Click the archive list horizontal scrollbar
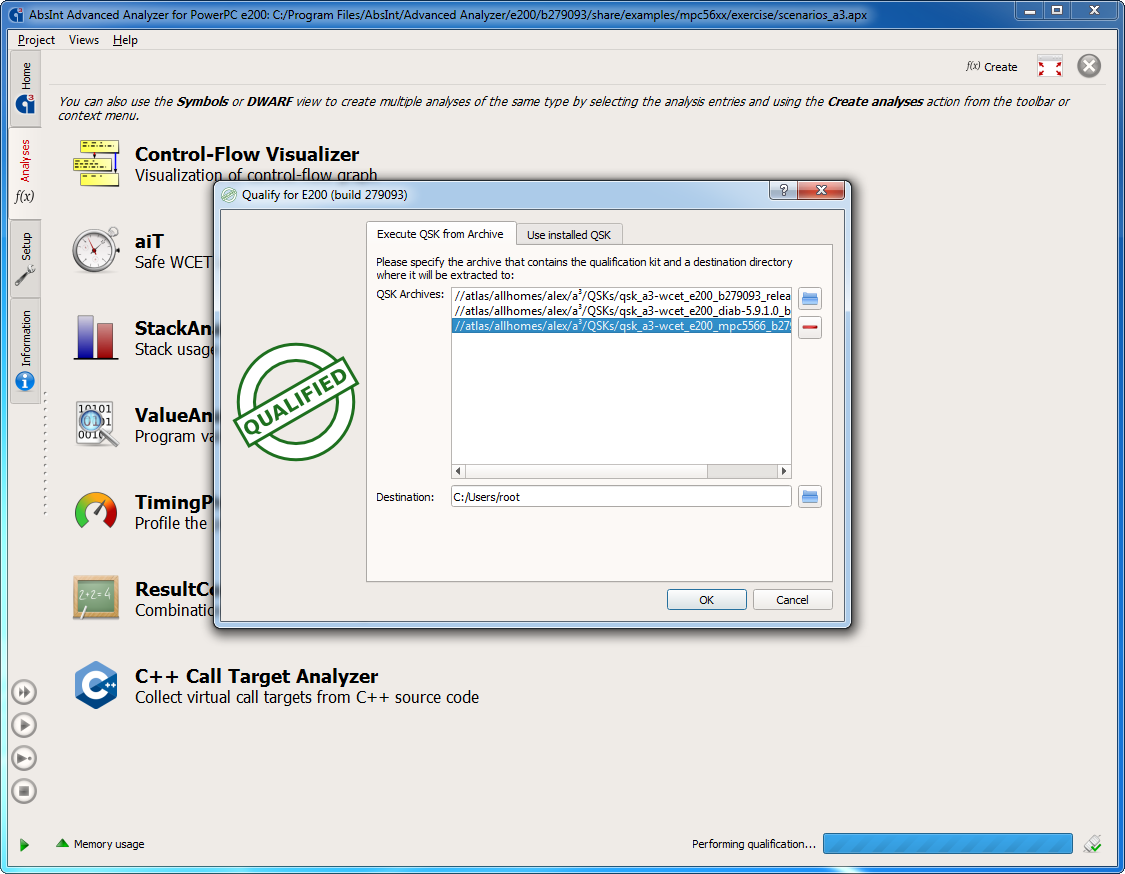The image size is (1125, 874). point(586,471)
